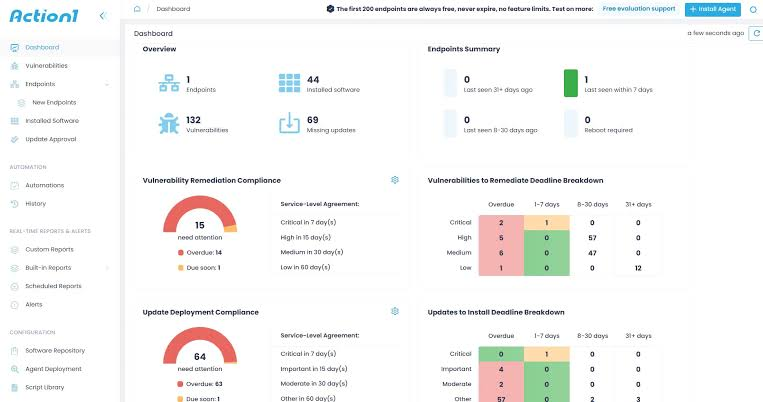Viewport: 763px width, 402px height.
Task: Click the 69 Missing updates count
Action: click(312, 120)
